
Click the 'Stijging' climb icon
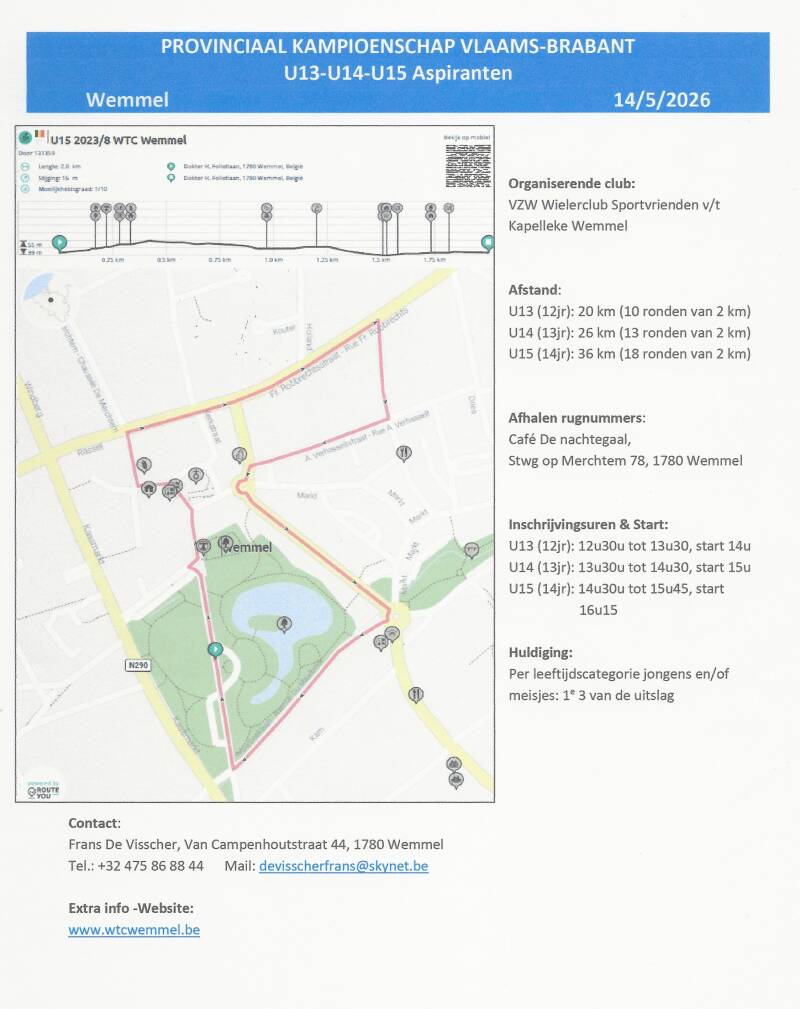point(25,178)
